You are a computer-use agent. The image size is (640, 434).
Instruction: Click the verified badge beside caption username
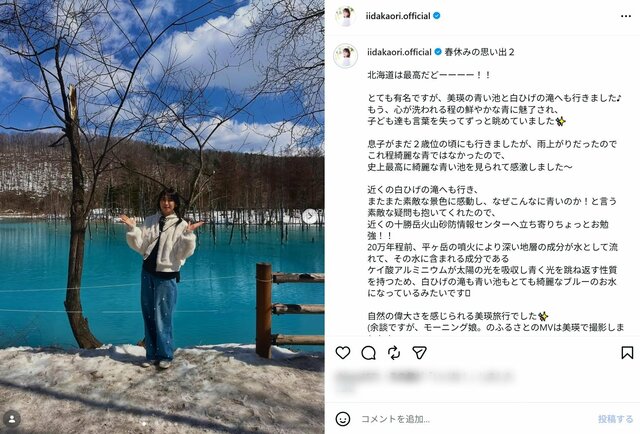438,52
